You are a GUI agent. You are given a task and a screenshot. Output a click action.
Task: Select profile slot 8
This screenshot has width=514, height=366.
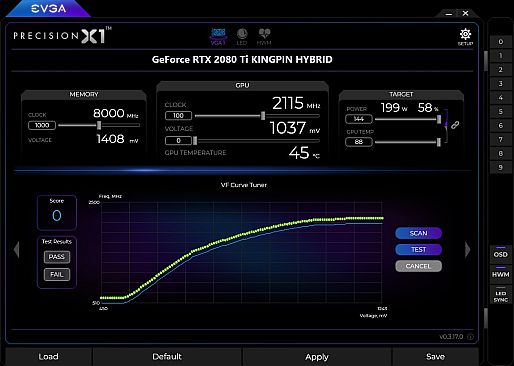point(501,154)
